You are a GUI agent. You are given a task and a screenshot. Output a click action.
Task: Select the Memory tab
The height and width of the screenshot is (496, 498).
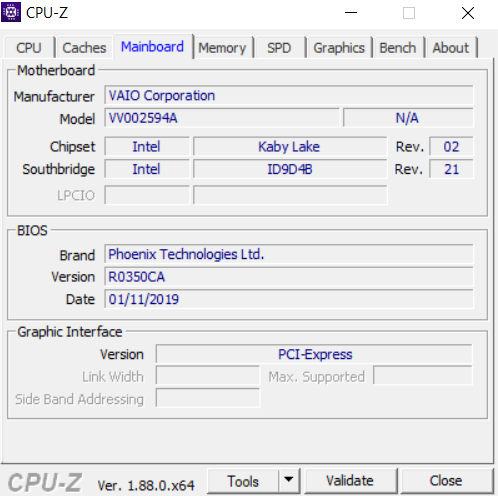tap(222, 48)
